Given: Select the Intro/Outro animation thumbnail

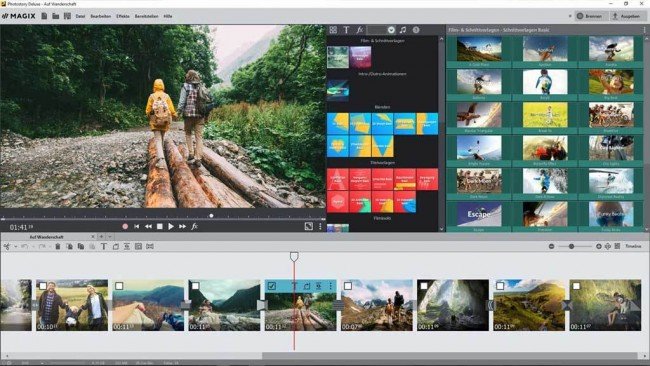Looking at the screenshot, I should [x=338, y=89].
